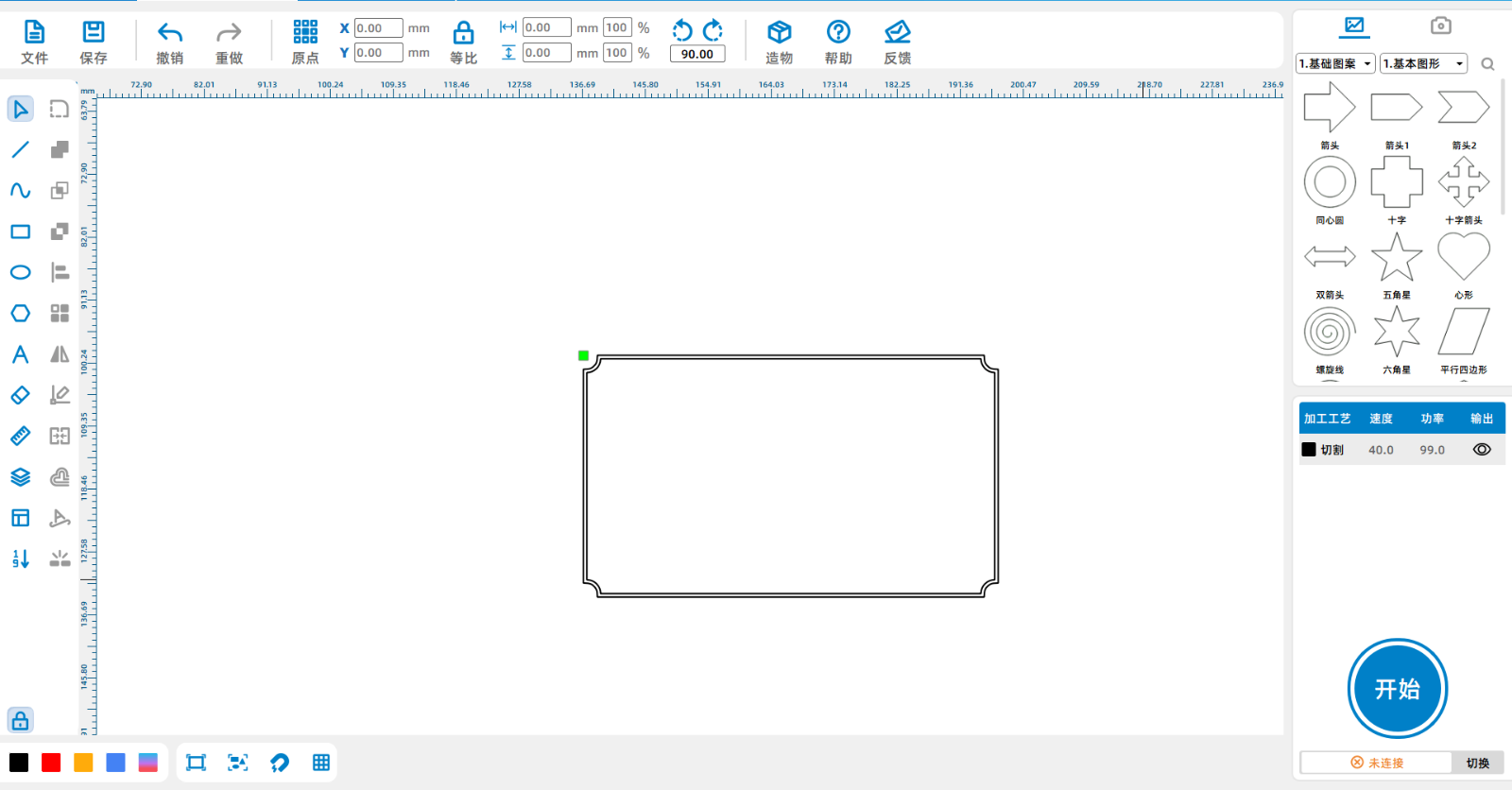Viewport: 1512px width, 790px height.
Task: Pick the red color swatch
Action: coord(51,763)
